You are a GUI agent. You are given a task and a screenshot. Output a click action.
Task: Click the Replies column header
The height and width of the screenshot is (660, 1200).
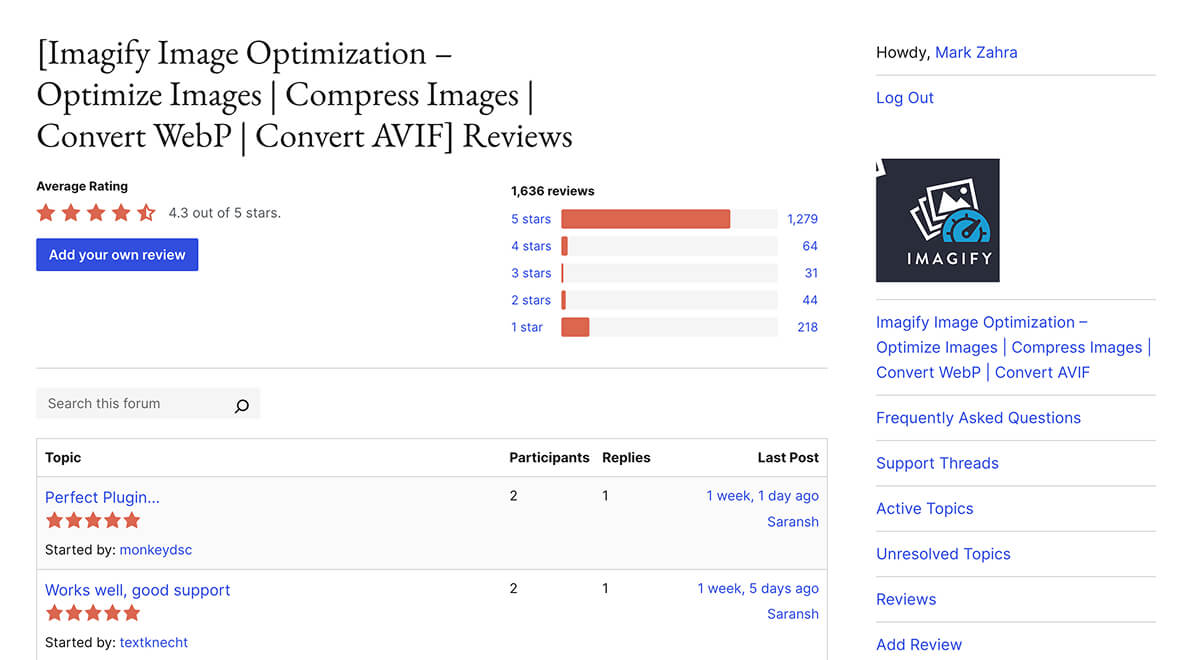click(626, 458)
